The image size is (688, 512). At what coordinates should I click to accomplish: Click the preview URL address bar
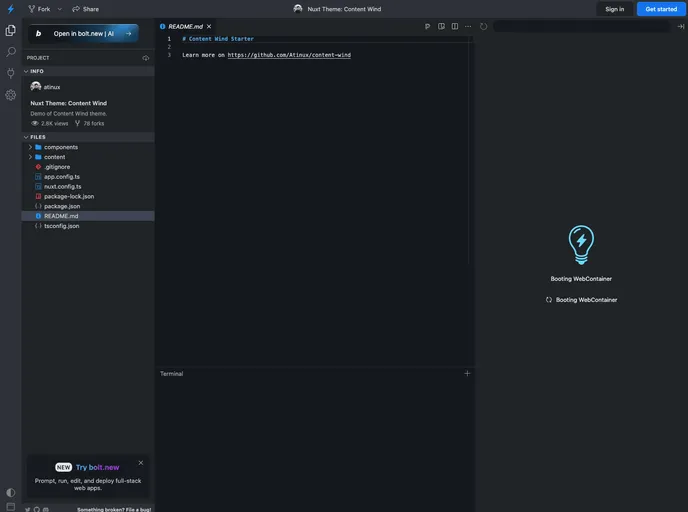coord(581,26)
